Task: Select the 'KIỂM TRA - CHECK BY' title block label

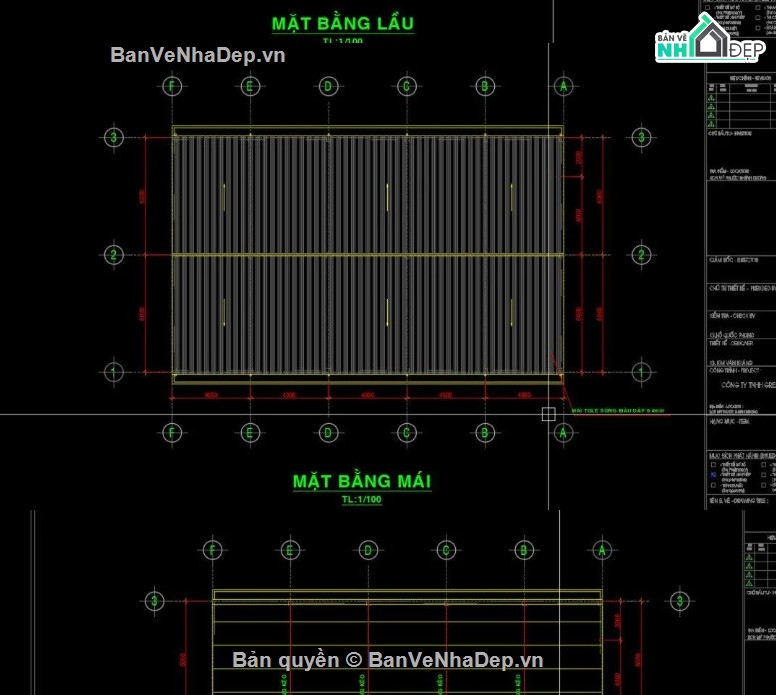Action: click(732, 315)
